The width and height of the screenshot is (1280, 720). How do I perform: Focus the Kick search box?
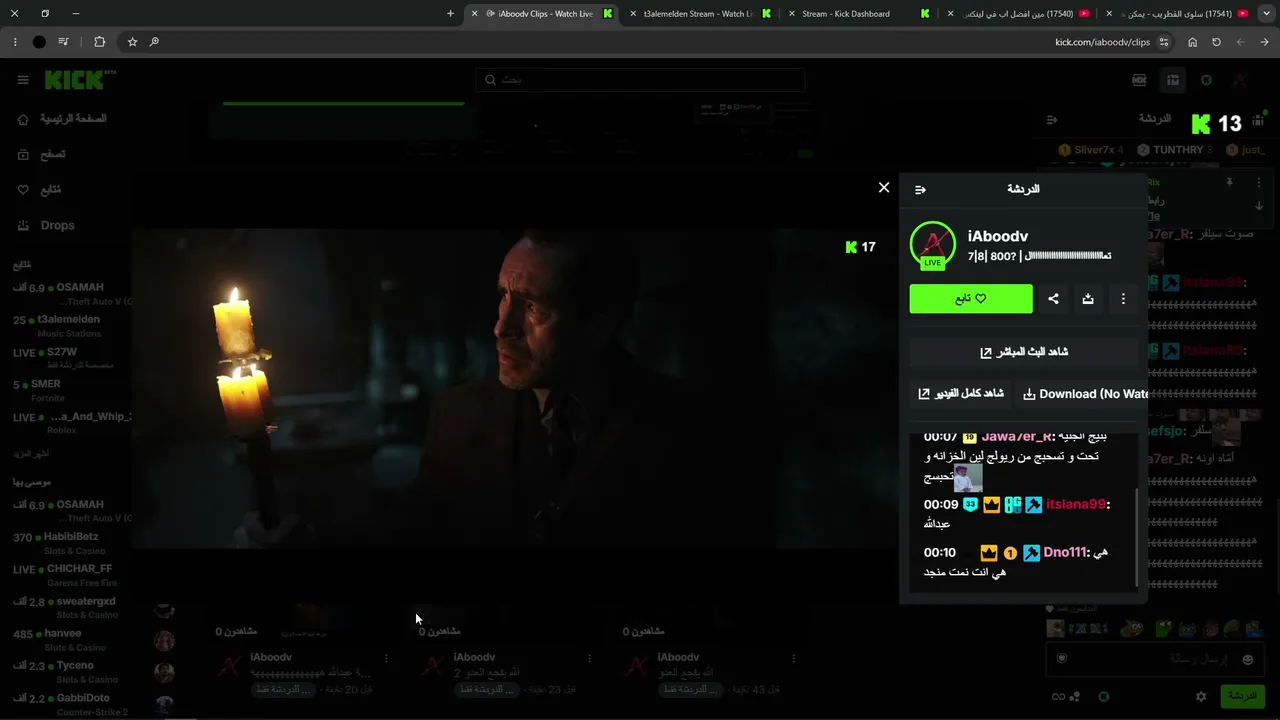click(640, 80)
